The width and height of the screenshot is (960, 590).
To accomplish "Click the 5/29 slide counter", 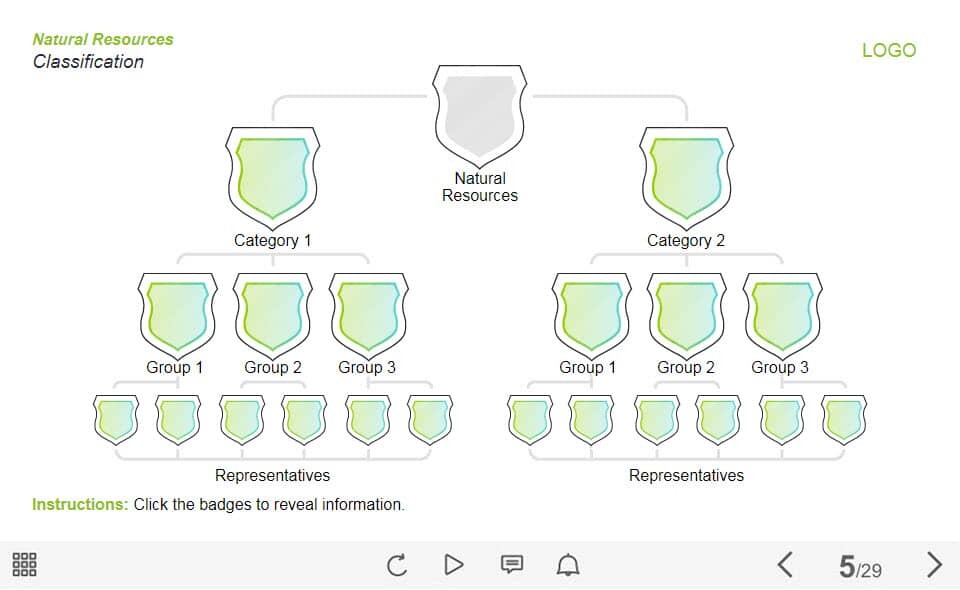I will click(x=860, y=568).
